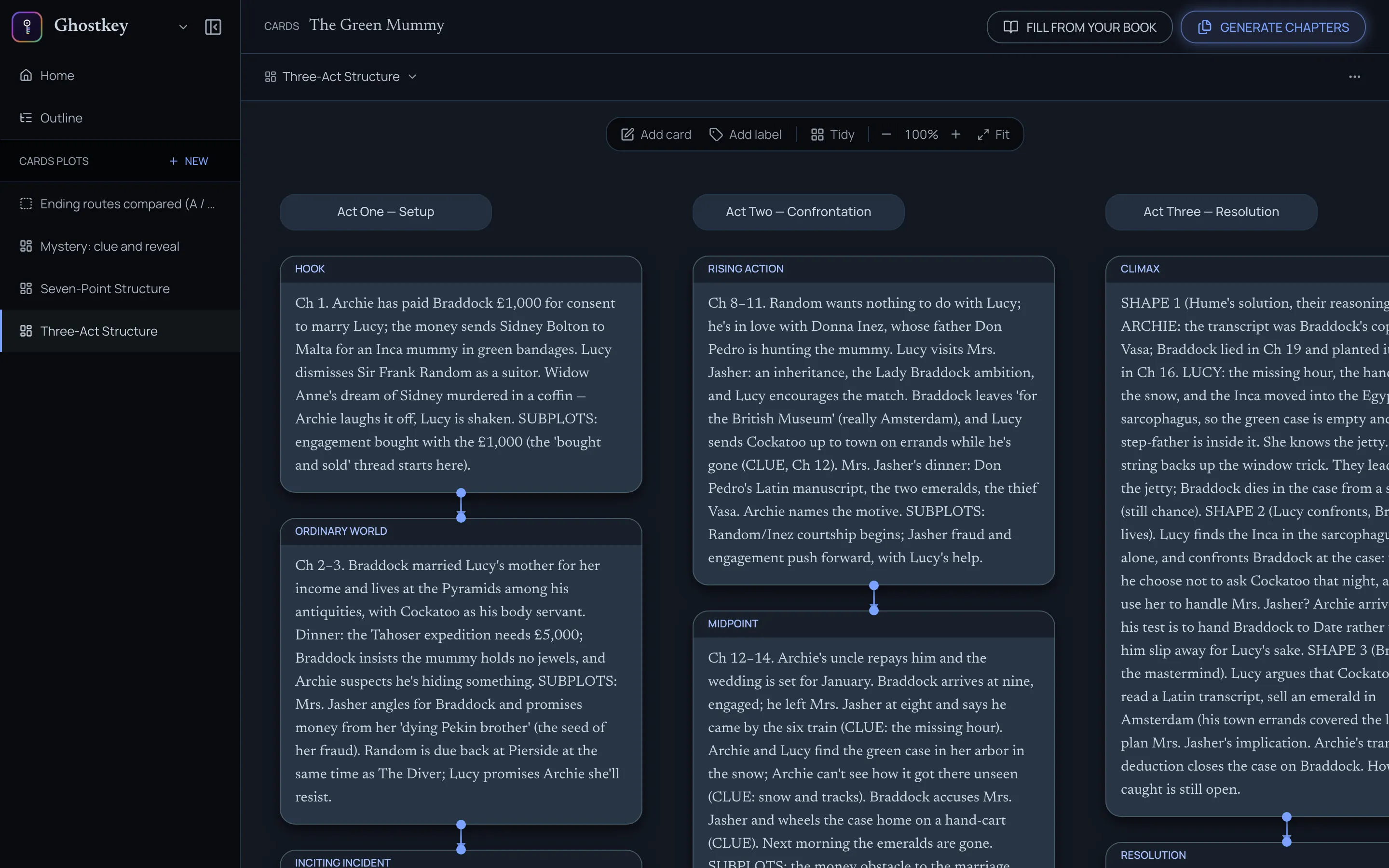This screenshot has width=1389, height=868.
Task: Click the MIDPOINT card header
Action: [873, 624]
